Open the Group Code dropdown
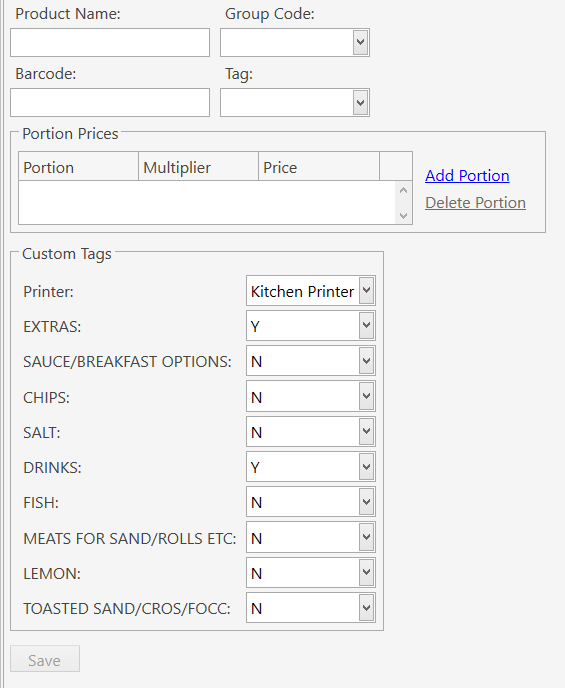The image size is (565, 688). coord(295,43)
